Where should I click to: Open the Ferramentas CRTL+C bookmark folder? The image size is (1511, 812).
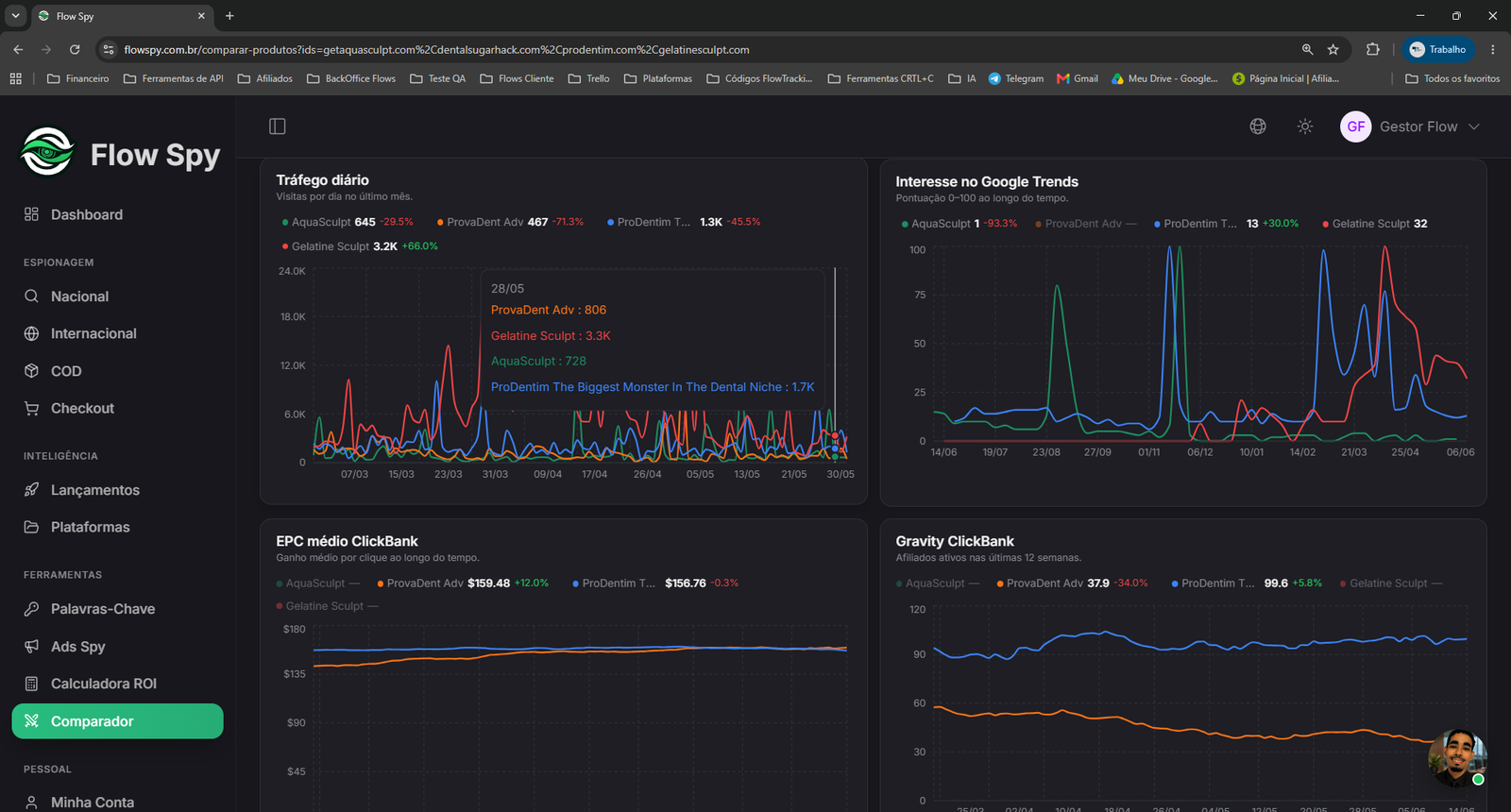pyautogui.click(x=881, y=78)
